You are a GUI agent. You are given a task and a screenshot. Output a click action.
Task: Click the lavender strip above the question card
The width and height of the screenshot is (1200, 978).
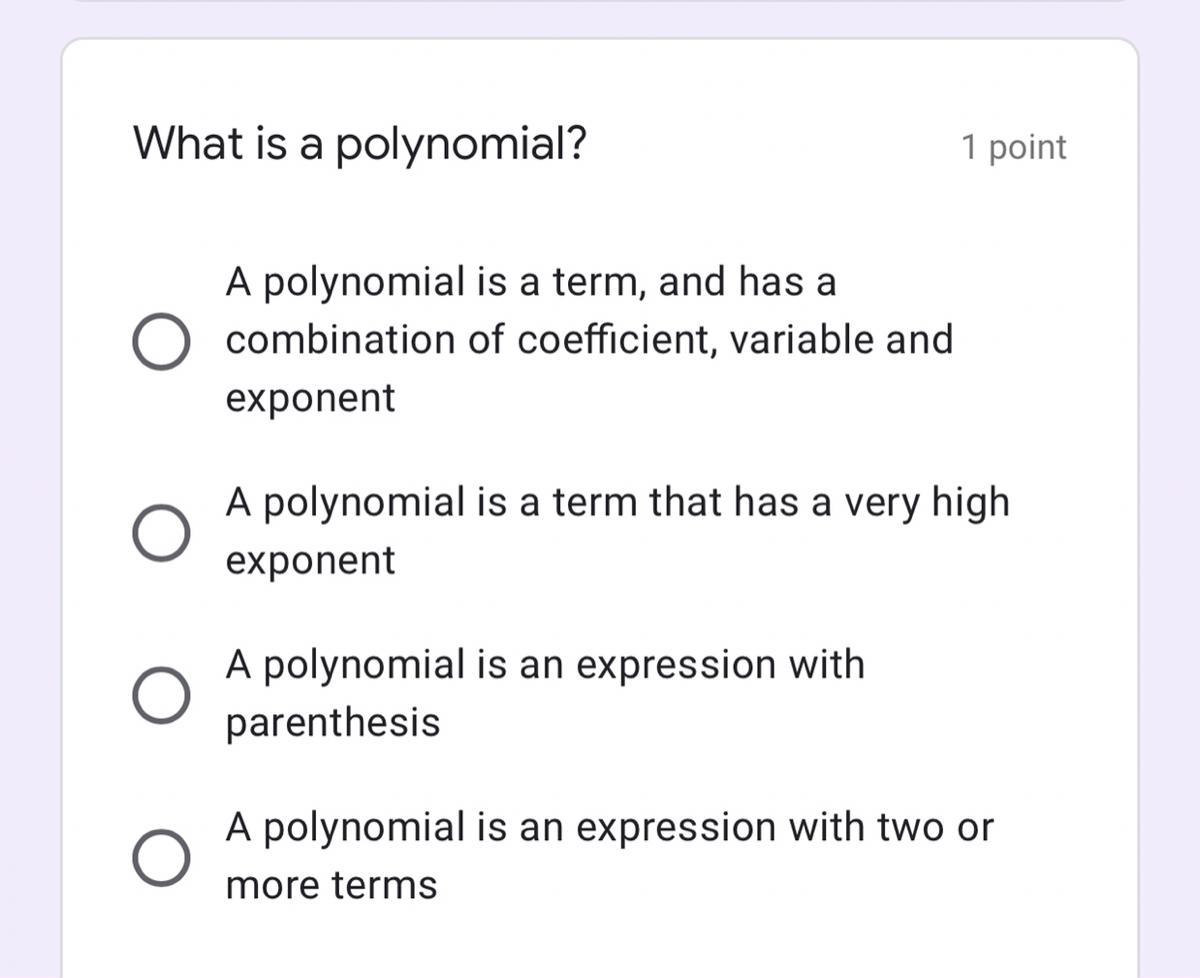[600, 20]
